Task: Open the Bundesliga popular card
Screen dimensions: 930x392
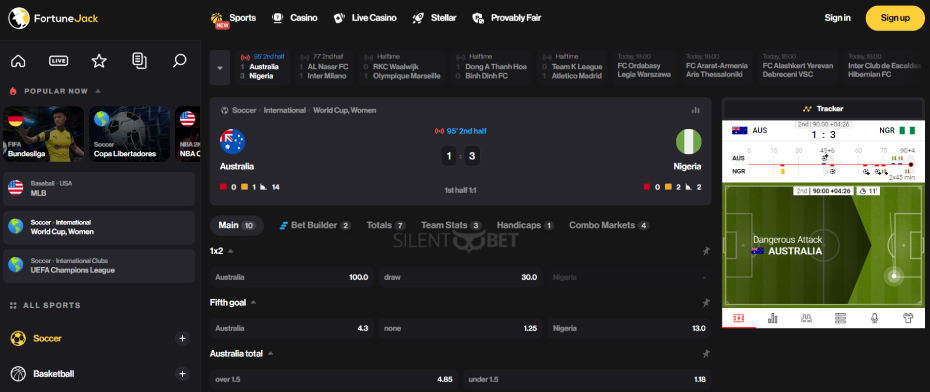Action: click(43, 135)
